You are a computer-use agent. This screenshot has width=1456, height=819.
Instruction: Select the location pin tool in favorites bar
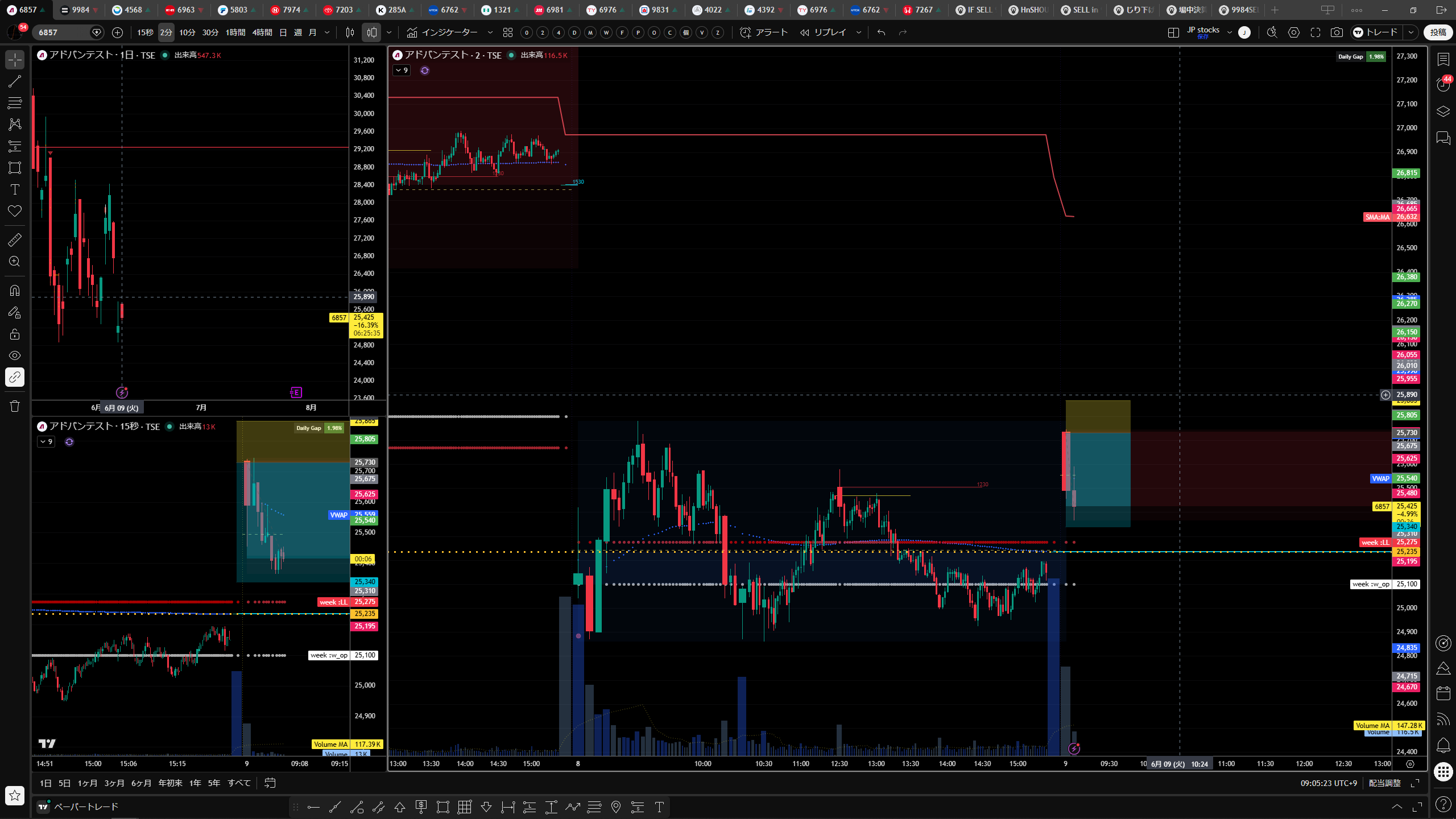pos(615,806)
